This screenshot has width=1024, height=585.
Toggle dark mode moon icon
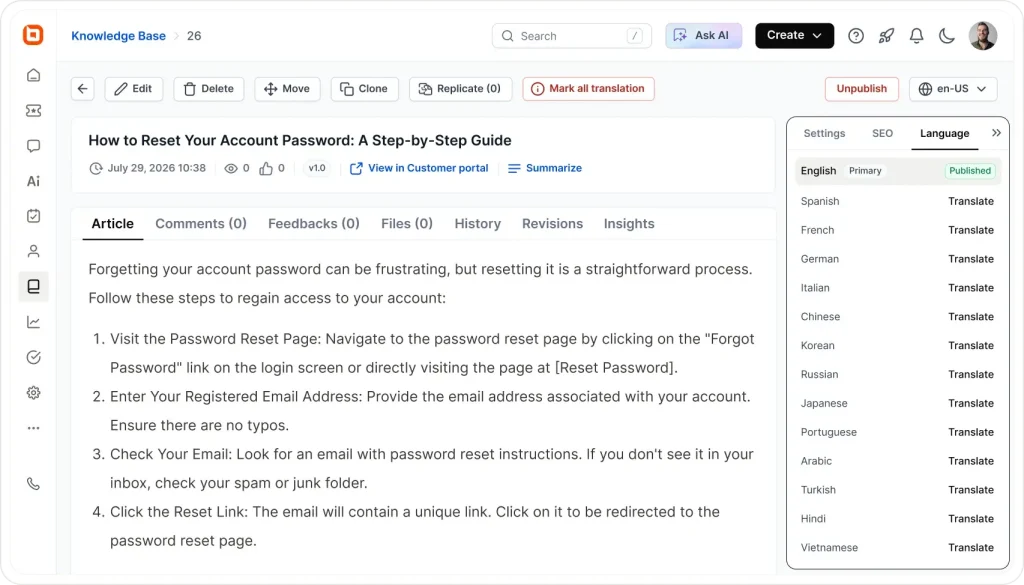coord(946,36)
